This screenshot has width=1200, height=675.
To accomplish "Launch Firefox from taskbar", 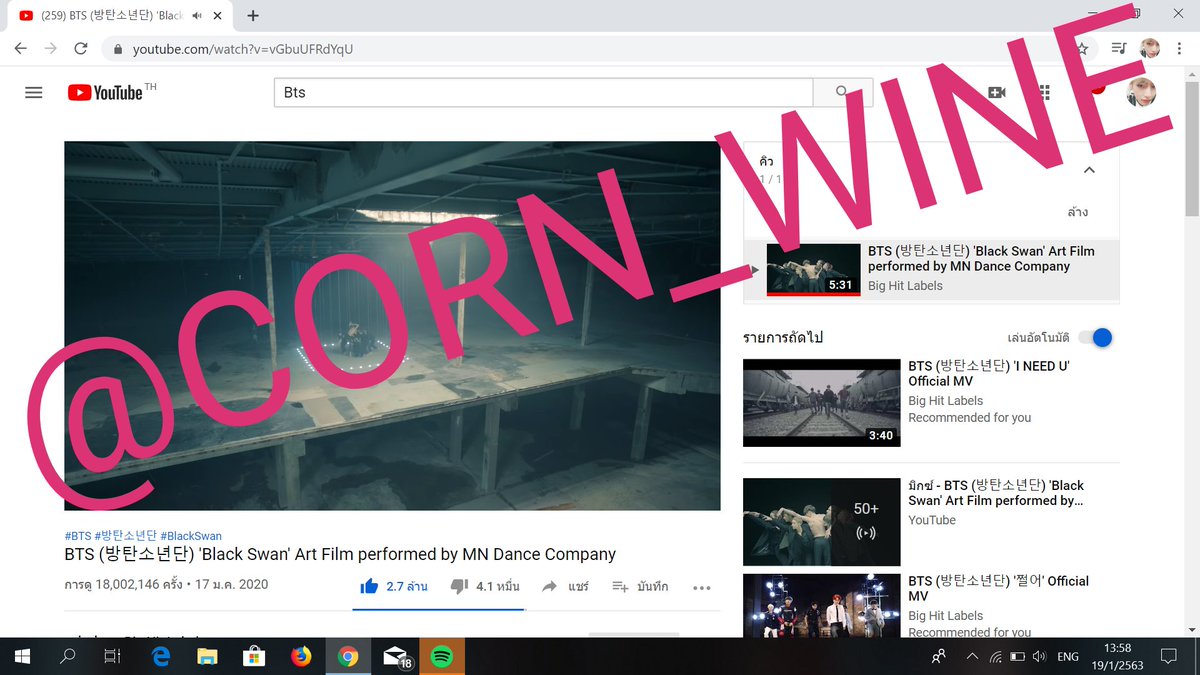I will (x=301, y=656).
